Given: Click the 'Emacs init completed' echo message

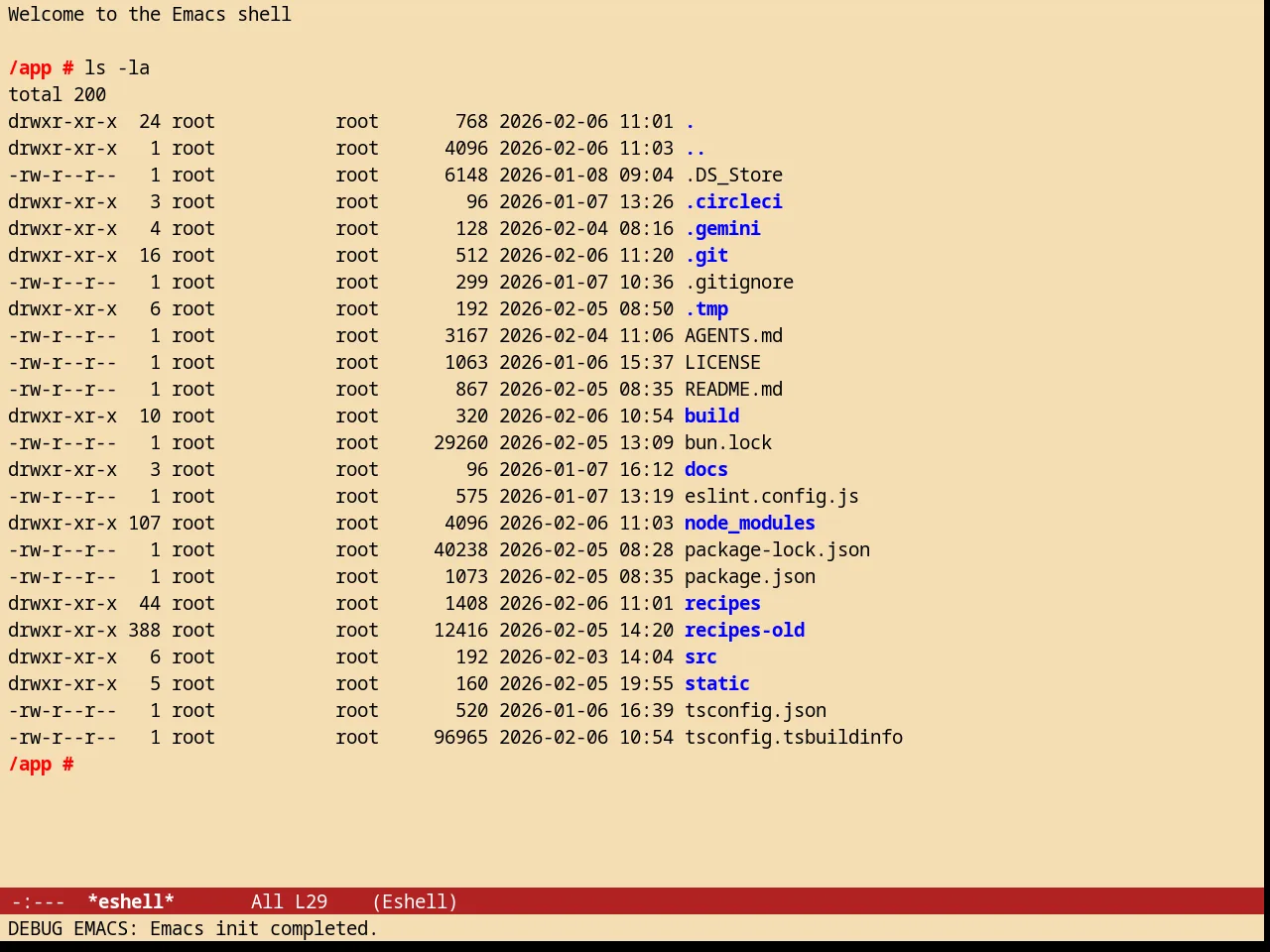Looking at the screenshot, I should coord(264,929).
